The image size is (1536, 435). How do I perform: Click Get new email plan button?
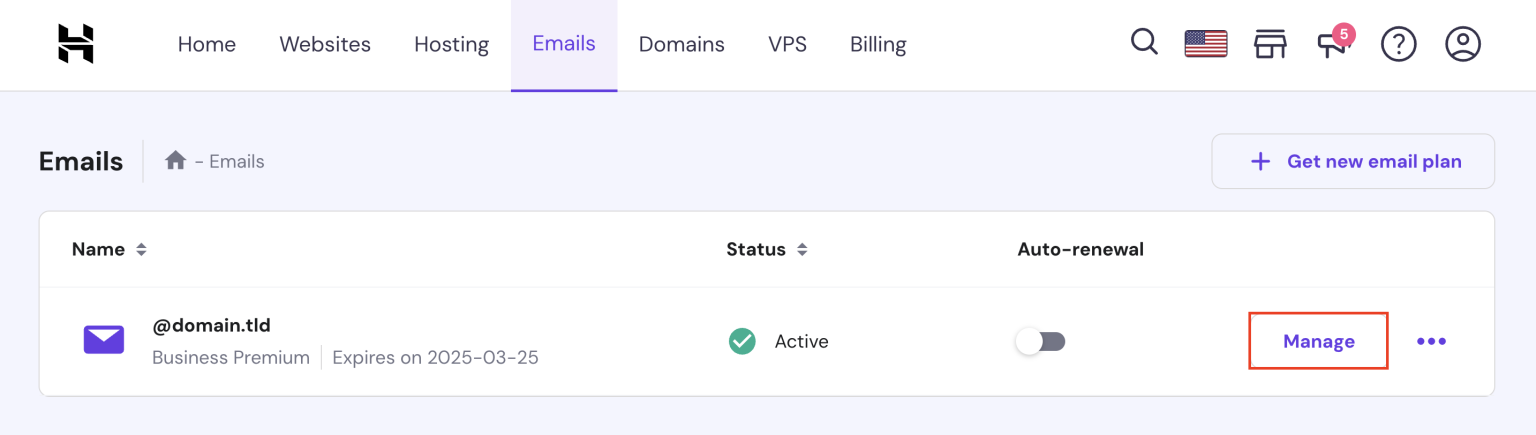coord(1353,161)
